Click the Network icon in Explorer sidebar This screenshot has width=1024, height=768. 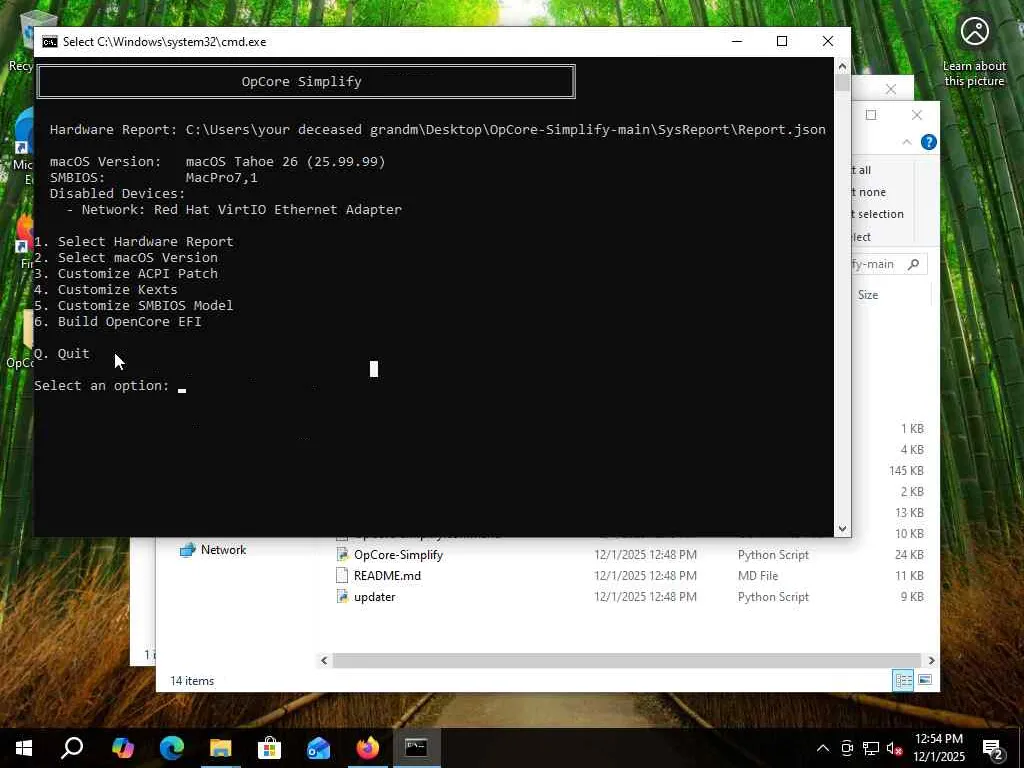point(187,550)
